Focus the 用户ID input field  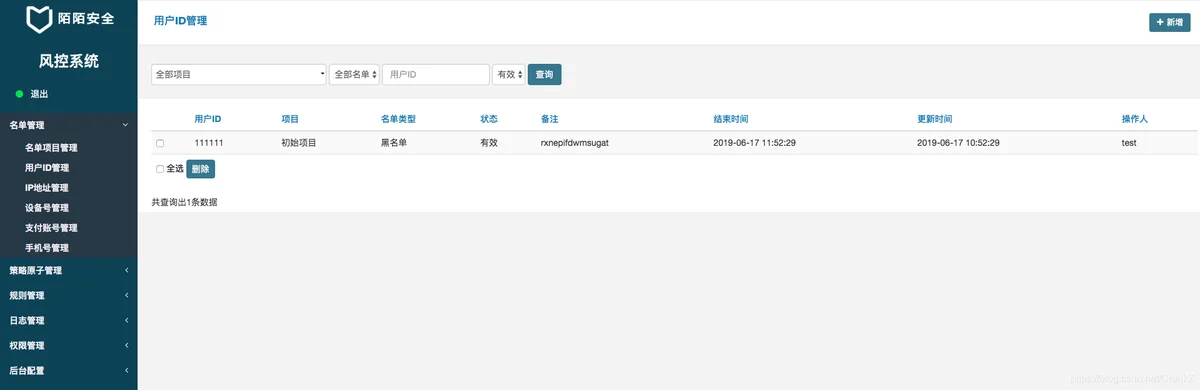(x=436, y=74)
